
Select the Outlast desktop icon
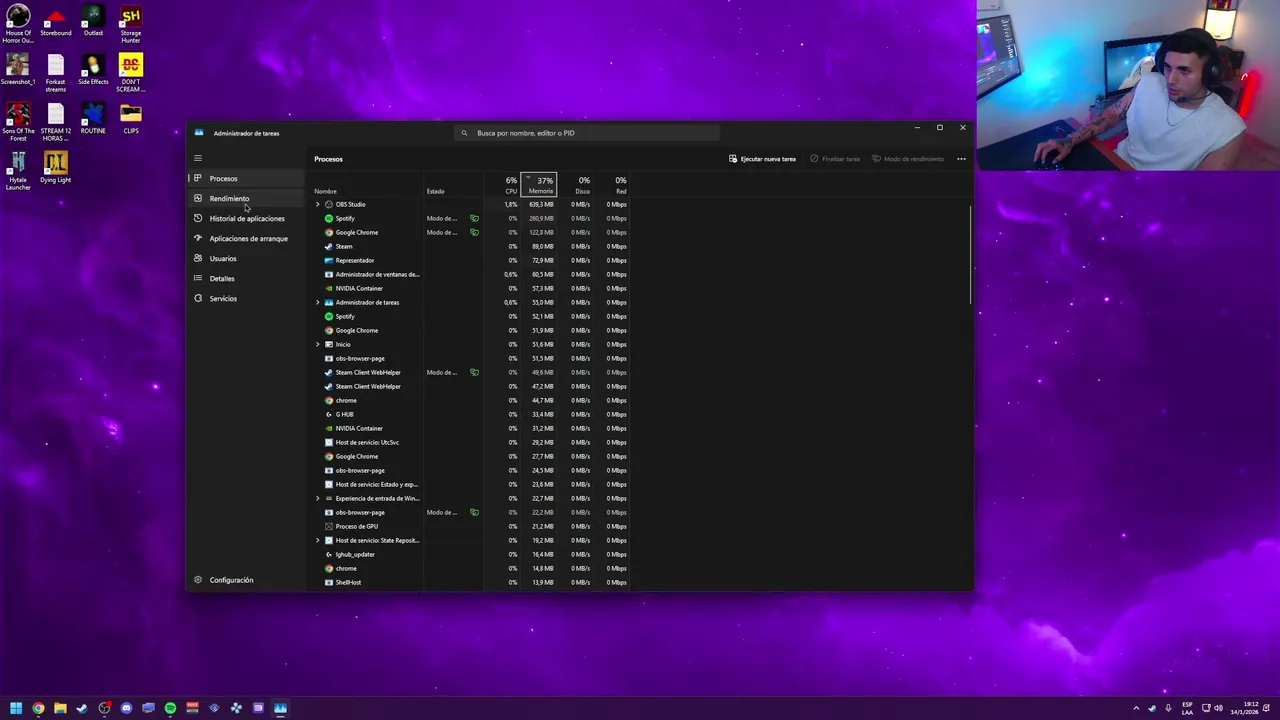[x=93, y=22]
